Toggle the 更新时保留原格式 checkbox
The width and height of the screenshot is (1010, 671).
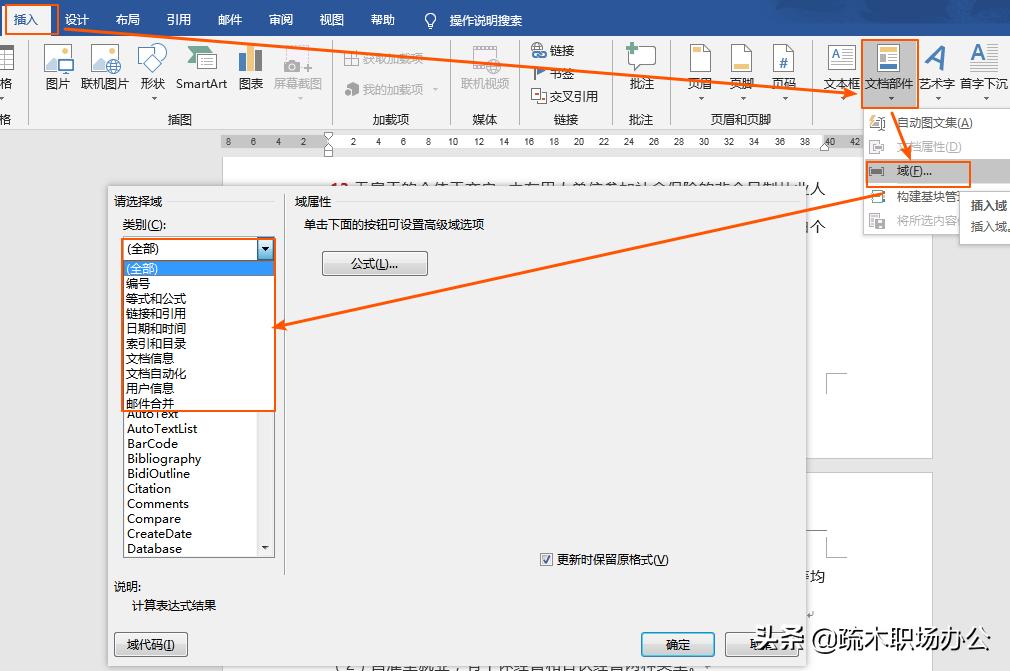[545, 560]
